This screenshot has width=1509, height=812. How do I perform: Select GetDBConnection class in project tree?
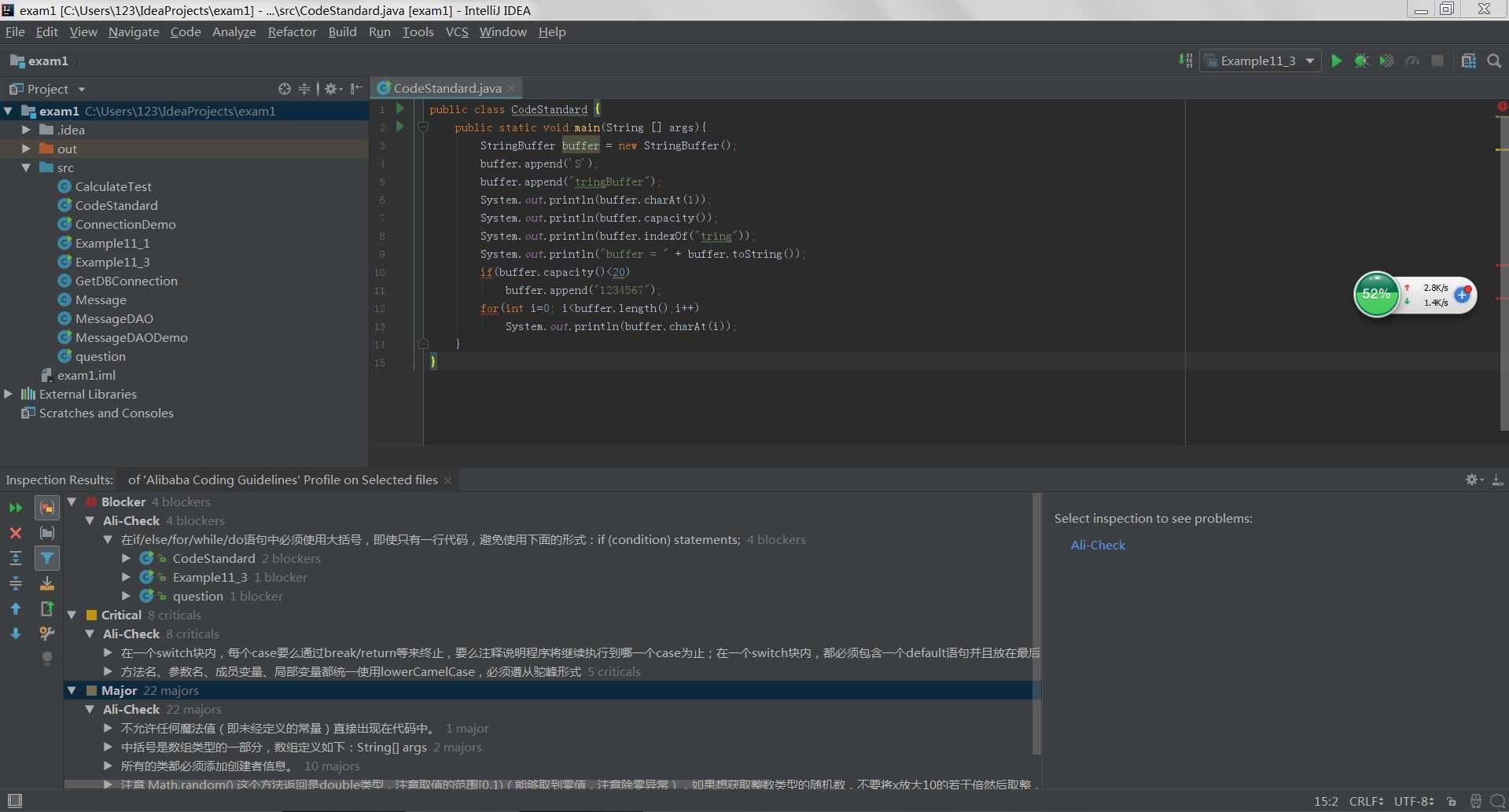click(126, 281)
